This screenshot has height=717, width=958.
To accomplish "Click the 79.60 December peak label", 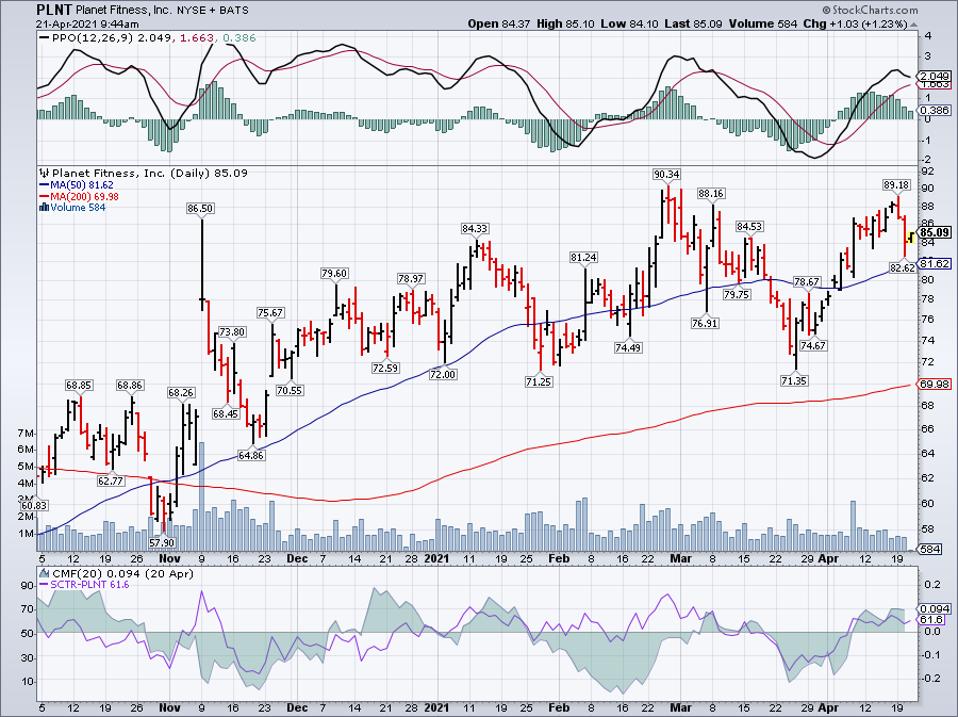I will click(335, 273).
